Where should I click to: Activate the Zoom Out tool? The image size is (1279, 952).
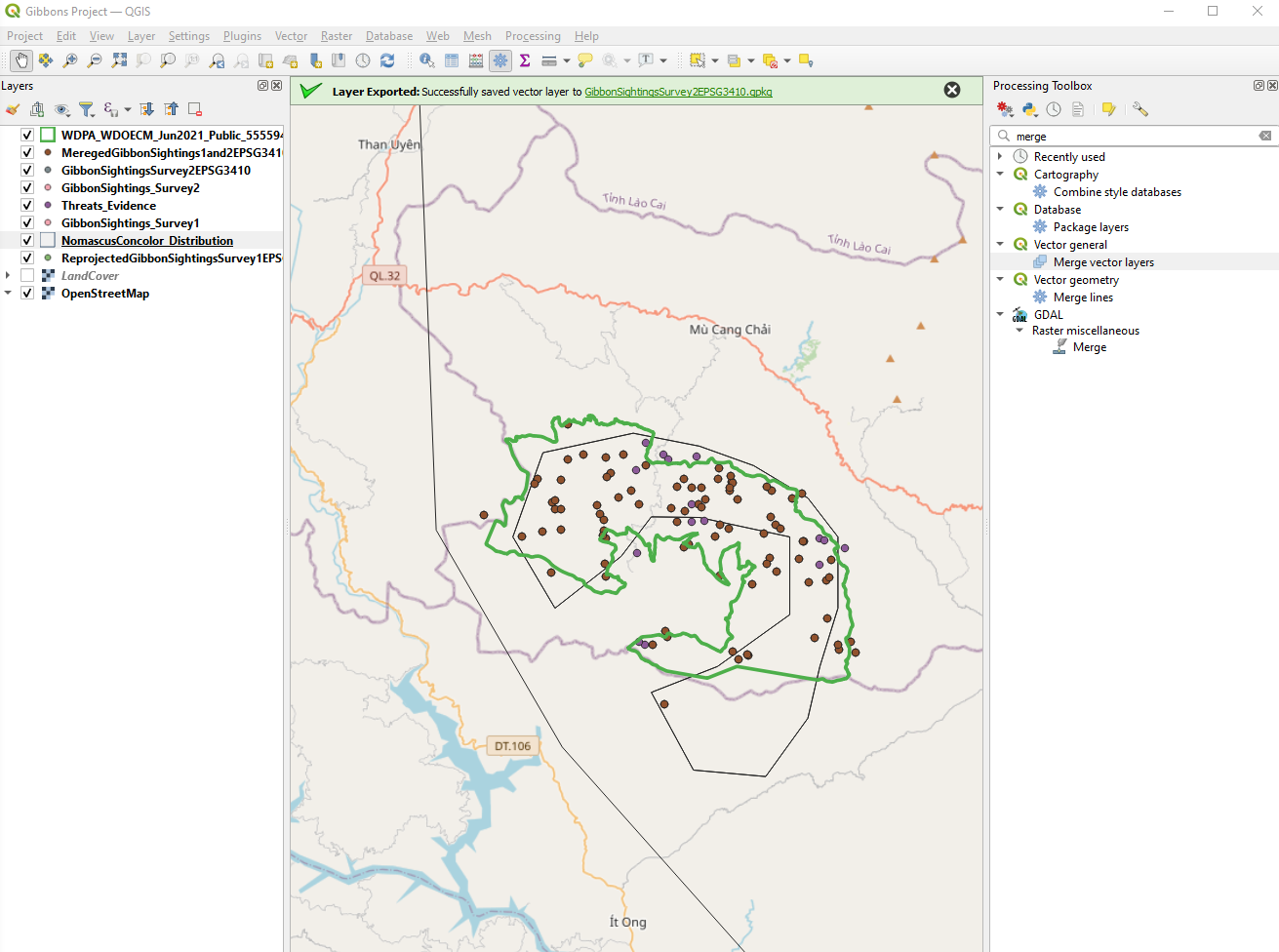[95, 60]
